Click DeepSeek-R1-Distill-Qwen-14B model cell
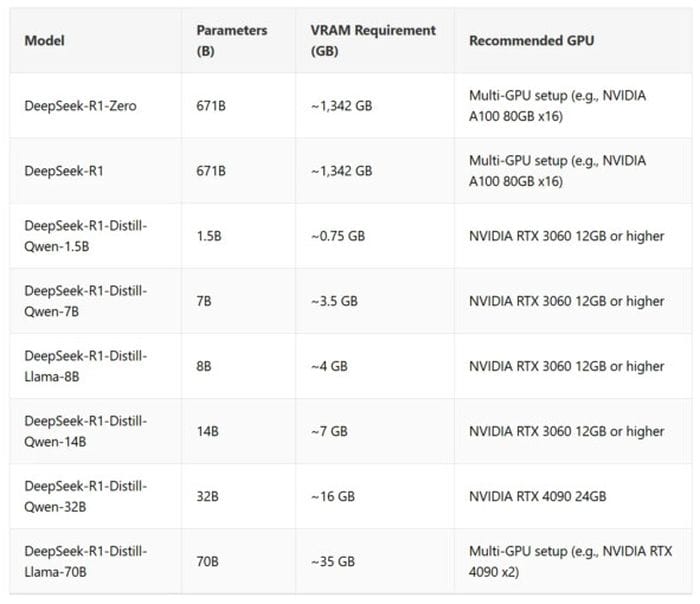This screenshot has width=700, height=604. (86, 431)
